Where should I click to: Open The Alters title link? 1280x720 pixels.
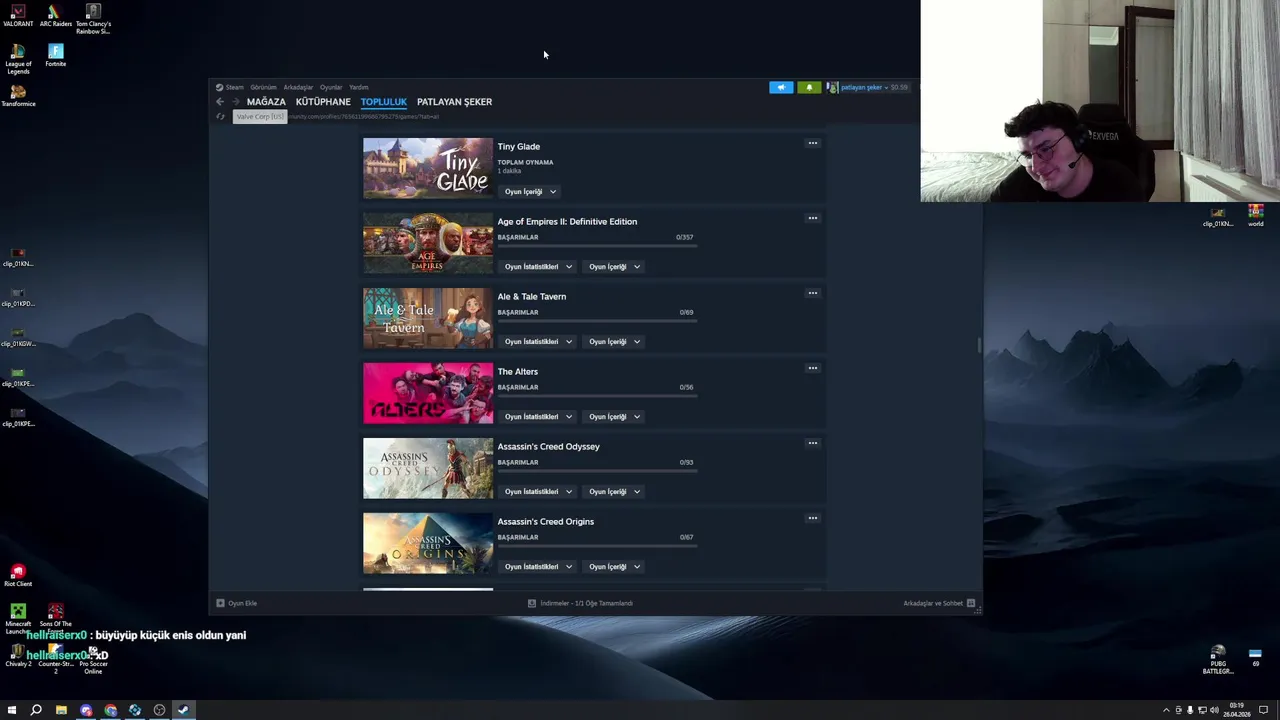[x=518, y=372]
